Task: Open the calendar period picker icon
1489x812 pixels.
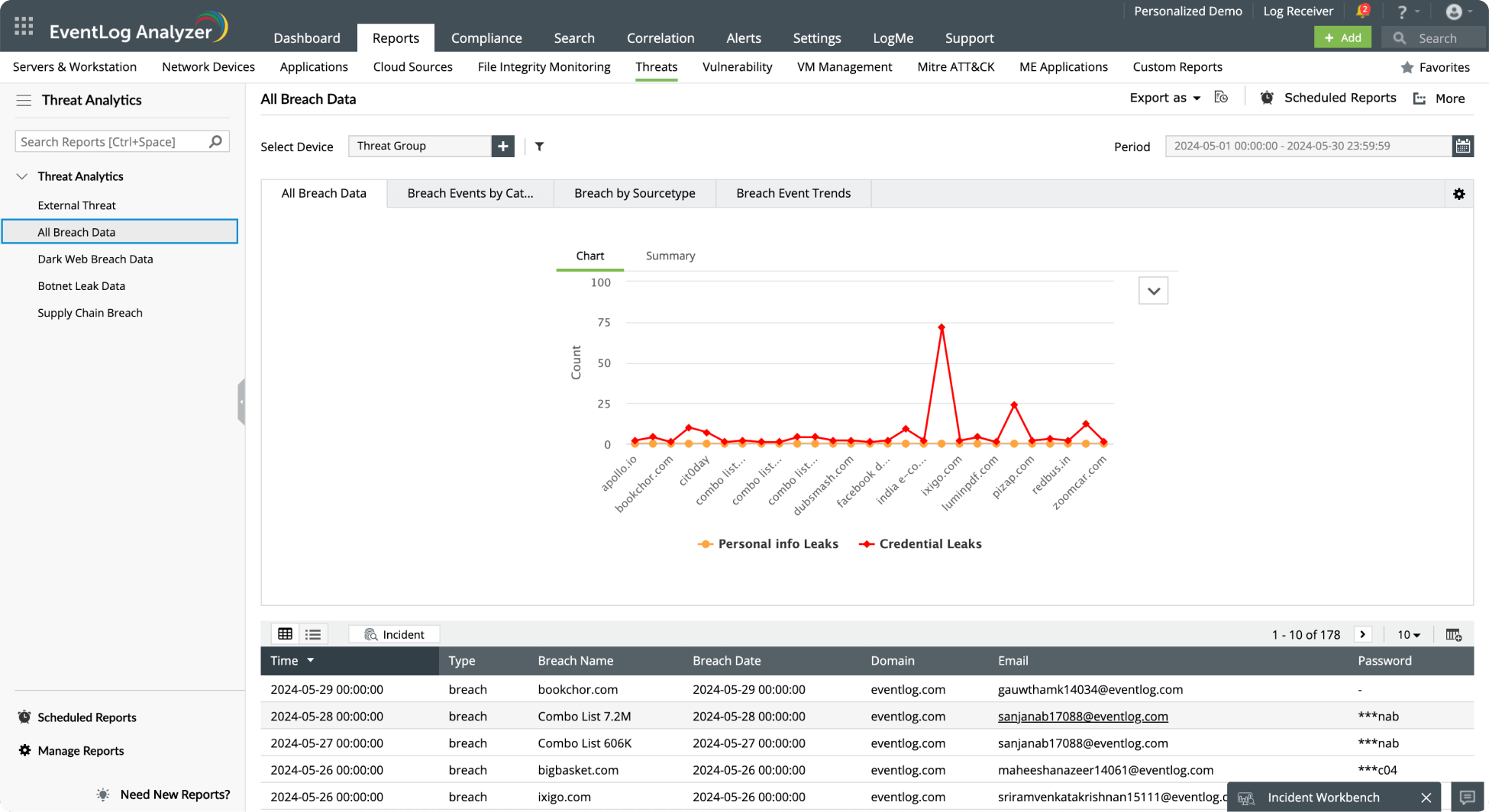Action: point(1462,146)
